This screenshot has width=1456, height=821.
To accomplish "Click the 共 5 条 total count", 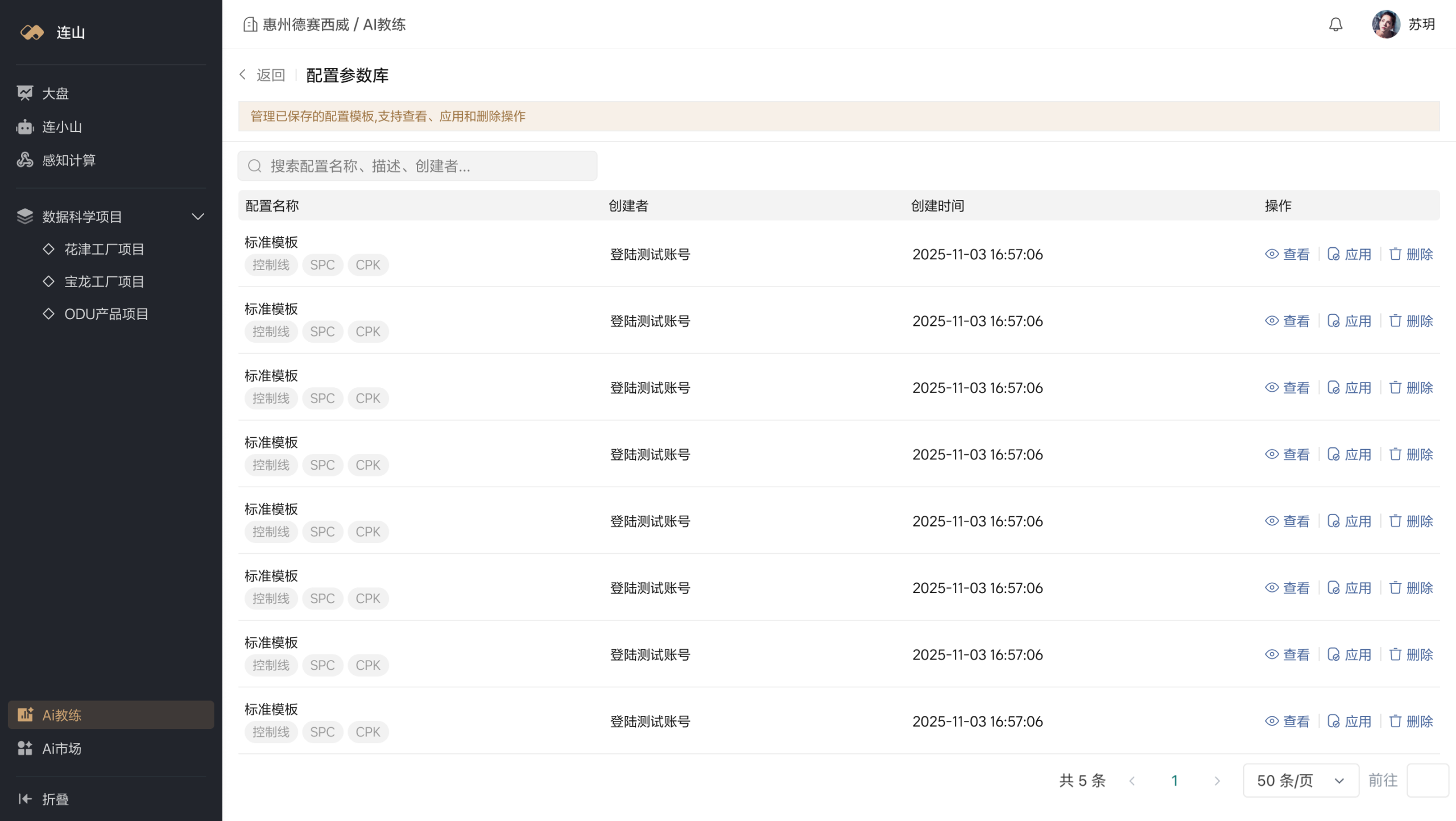I will coord(1082,781).
